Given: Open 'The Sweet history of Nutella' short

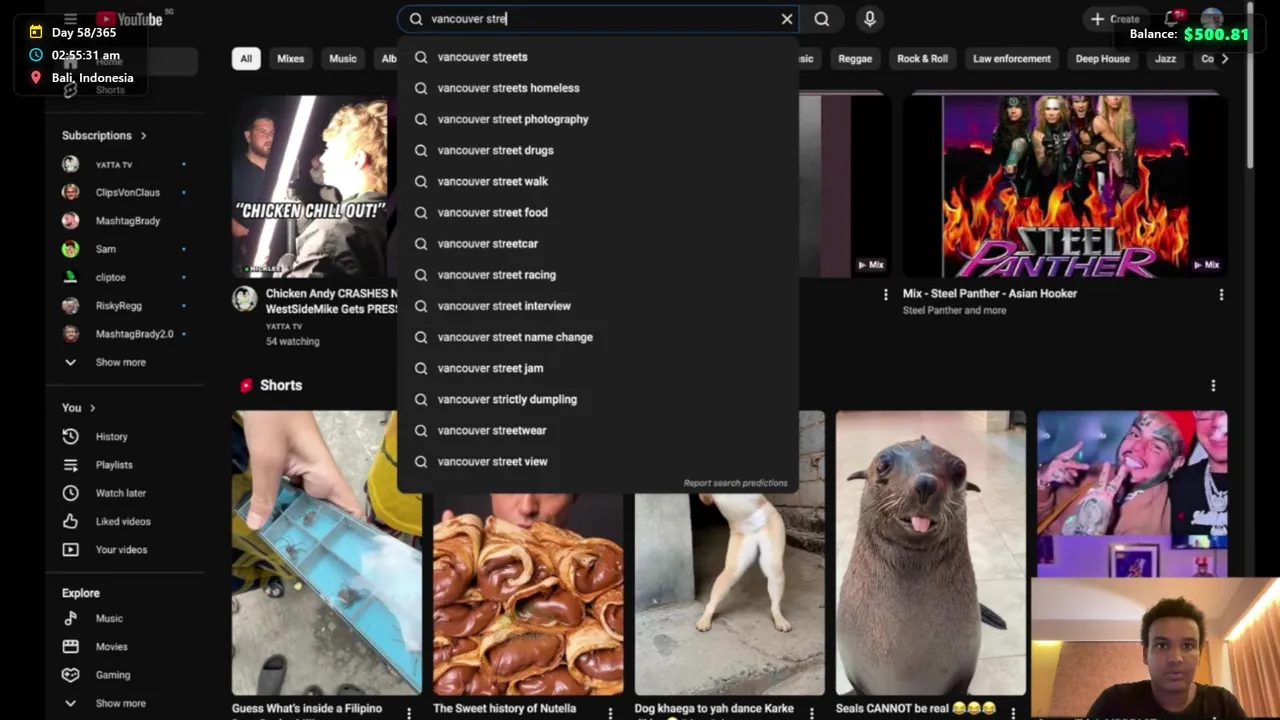Looking at the screenshot, I should [528, 594].
